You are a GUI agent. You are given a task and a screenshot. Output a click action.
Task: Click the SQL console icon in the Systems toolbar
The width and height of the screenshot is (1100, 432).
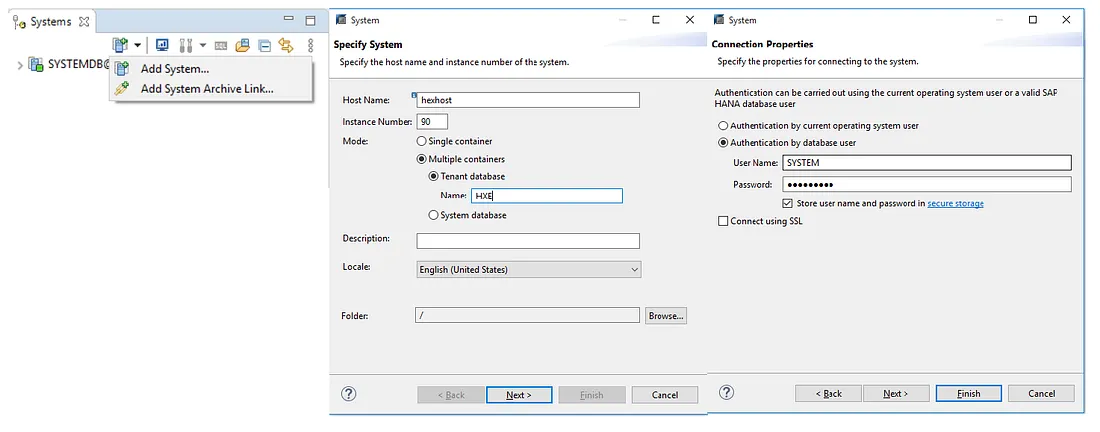pyautogui.click(x=221, y=46)
